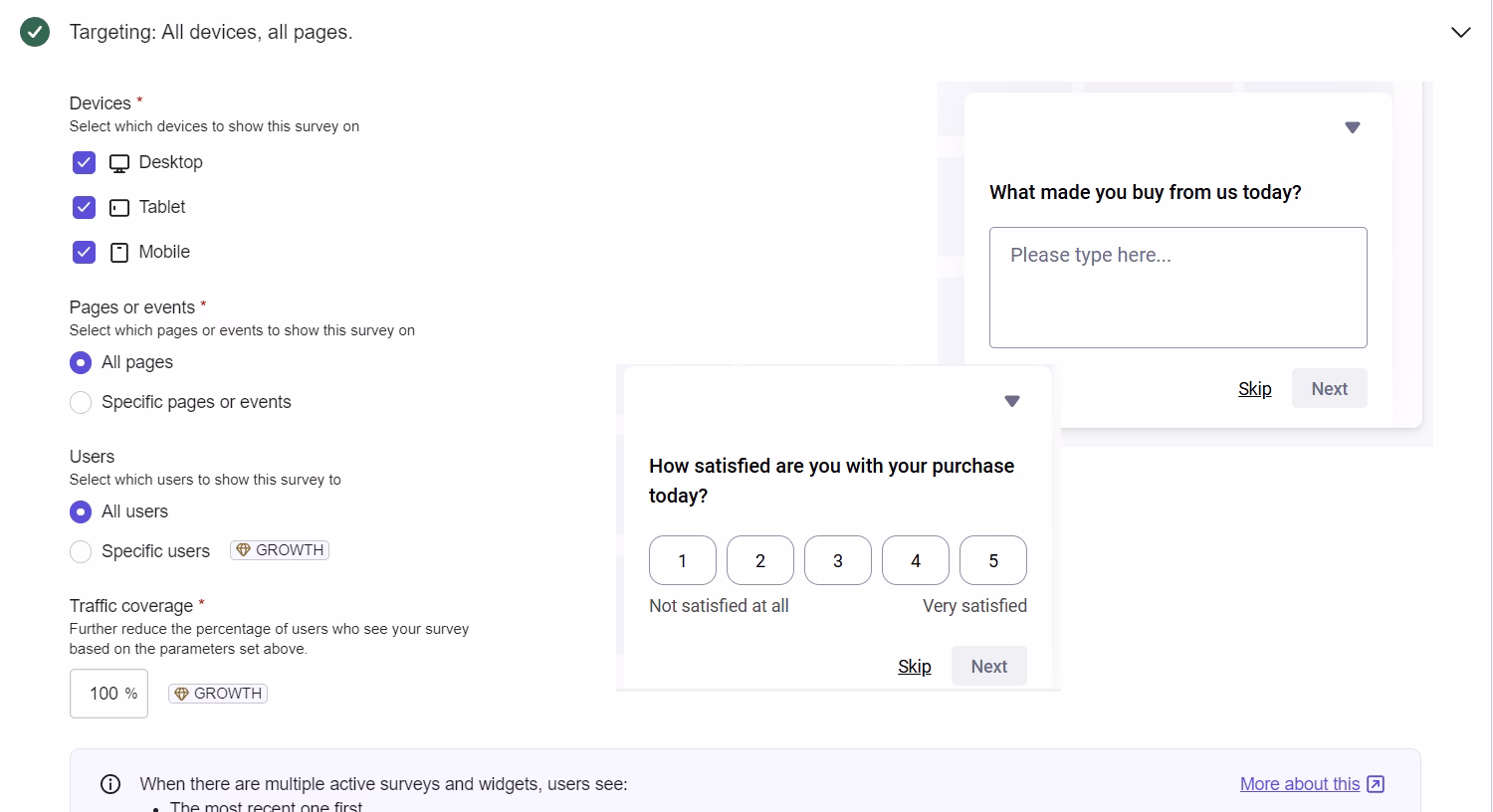Open the More about this link
The height and width of the screenshot is (812, 1493).
pyautogui.click(x=1299, y=784)
